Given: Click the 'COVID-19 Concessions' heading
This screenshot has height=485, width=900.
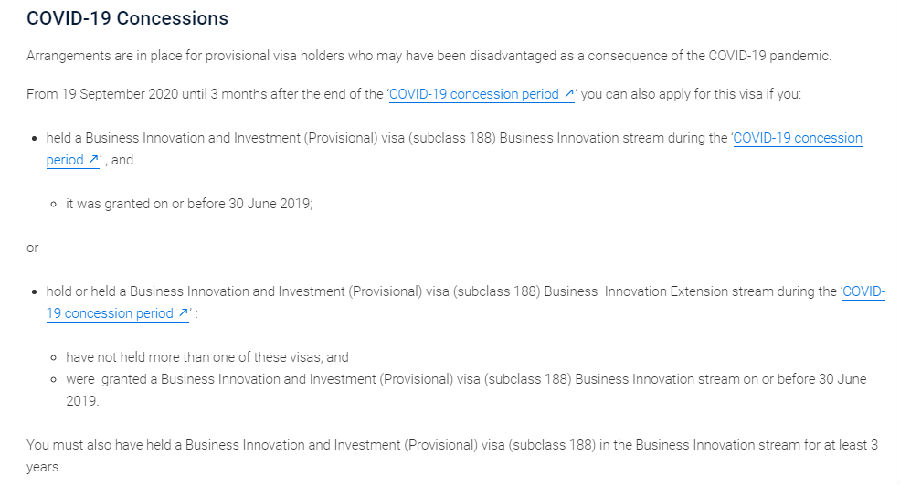Looking at the screenshot, I should (x=127, y=18).
